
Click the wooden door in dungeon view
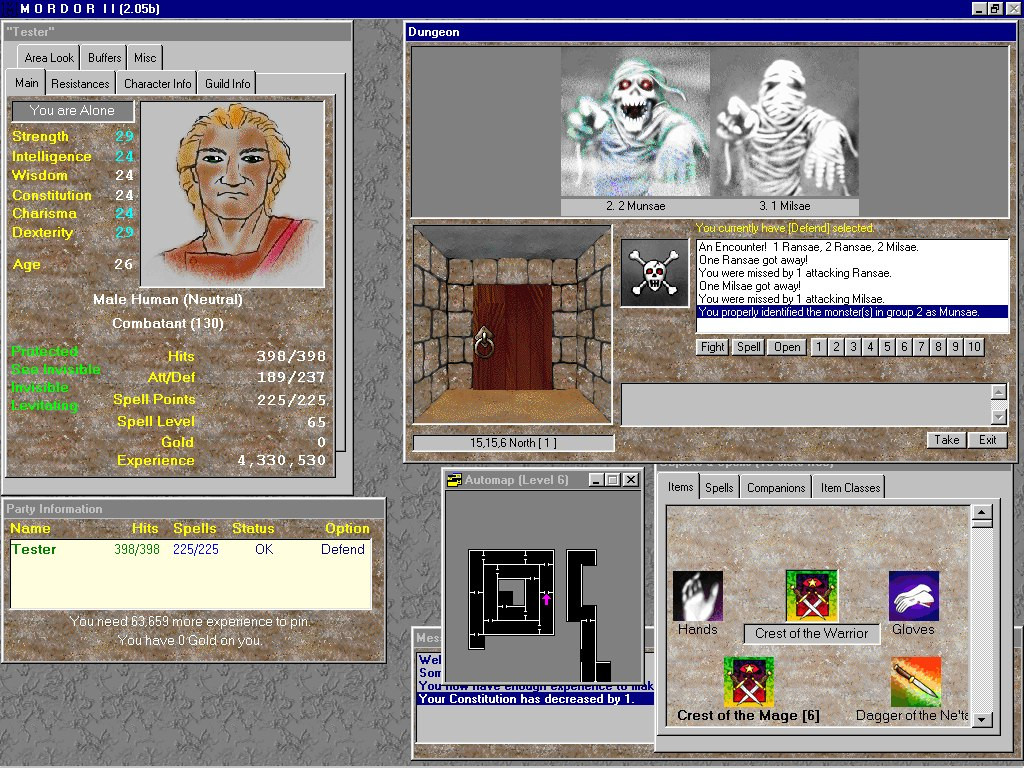click(x=513, y=337)
